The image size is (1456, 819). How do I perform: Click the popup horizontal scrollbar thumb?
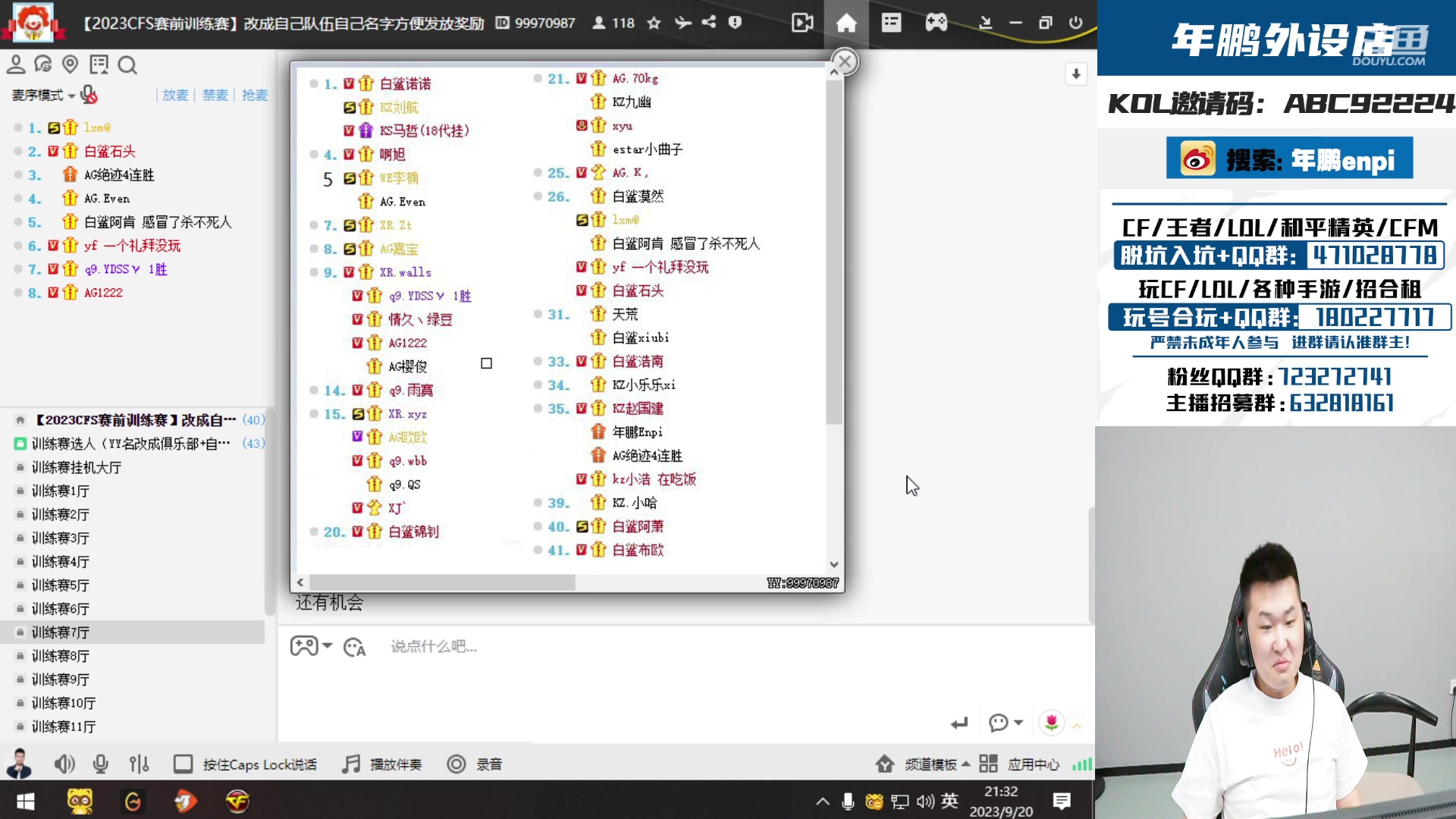pos(442,582)
